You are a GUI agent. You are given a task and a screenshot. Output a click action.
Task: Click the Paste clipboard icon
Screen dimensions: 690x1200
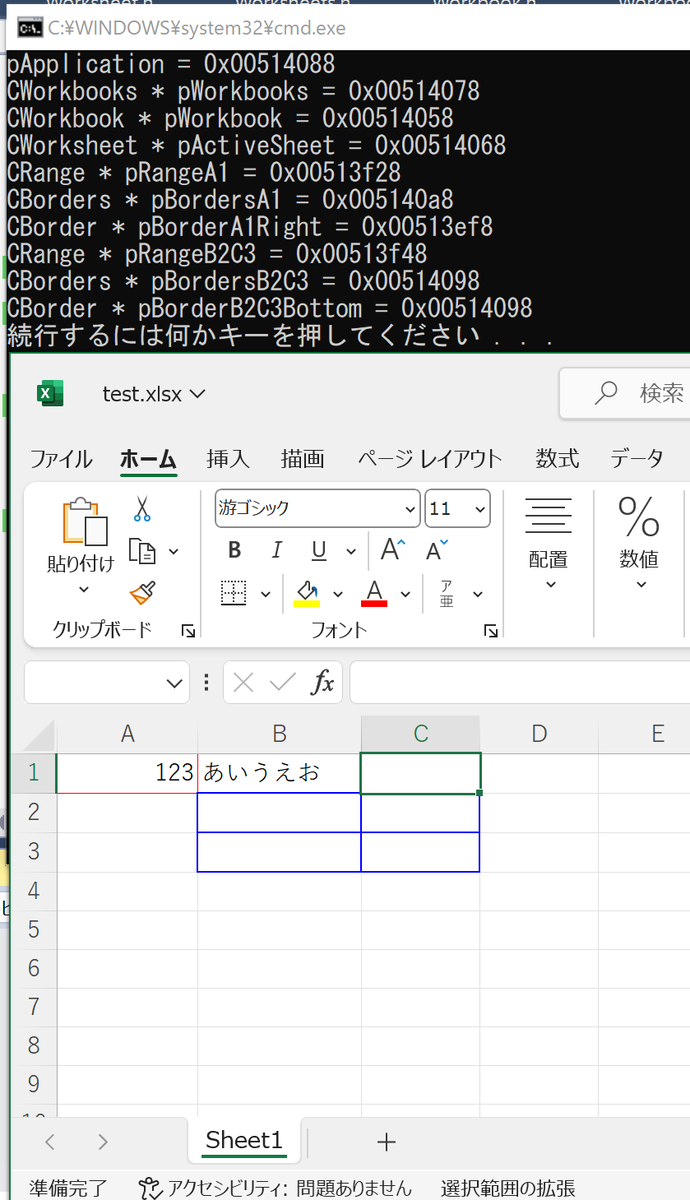(x=84, y=521)
